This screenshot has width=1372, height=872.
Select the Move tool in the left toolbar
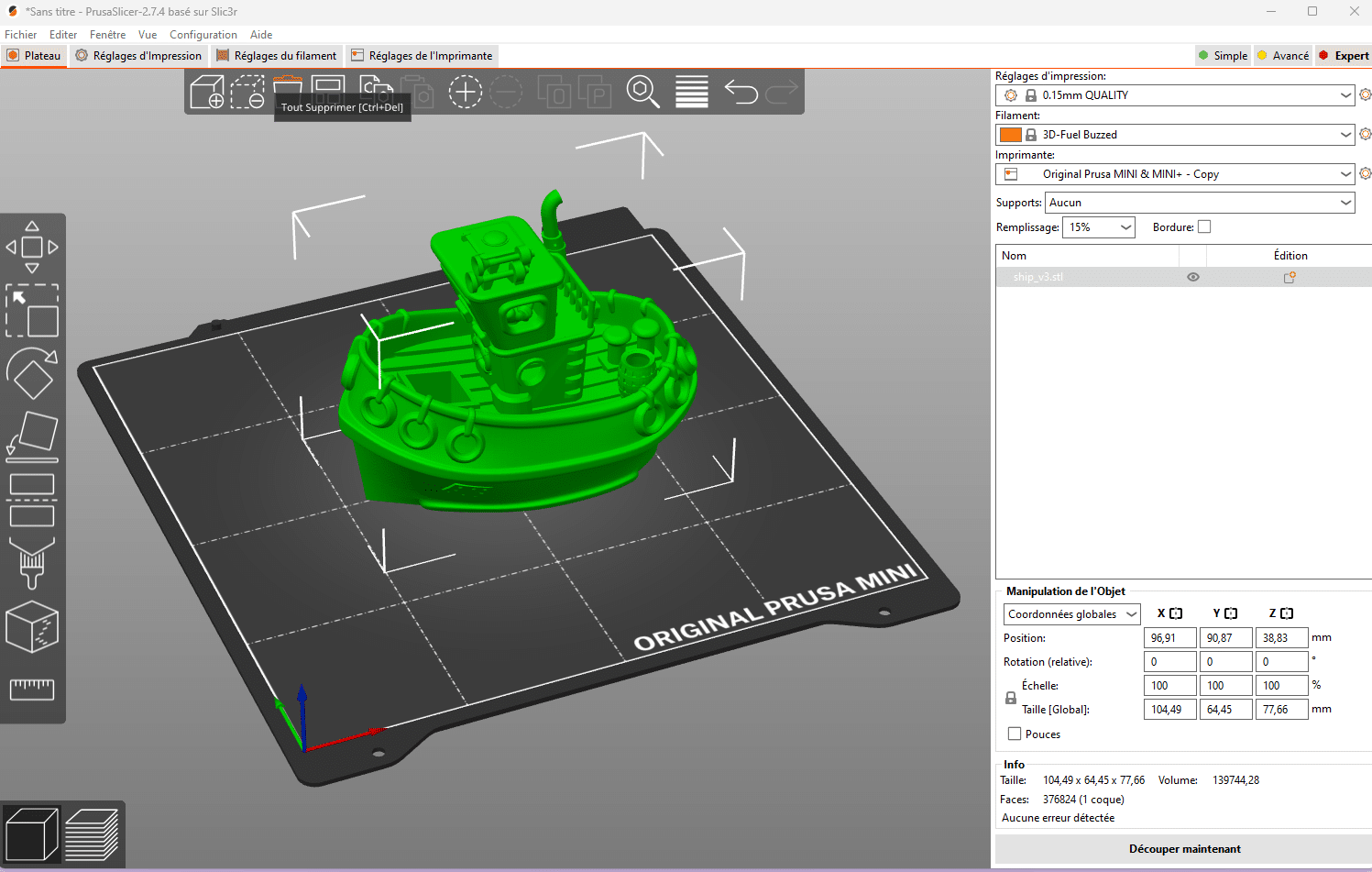[33, 246]
